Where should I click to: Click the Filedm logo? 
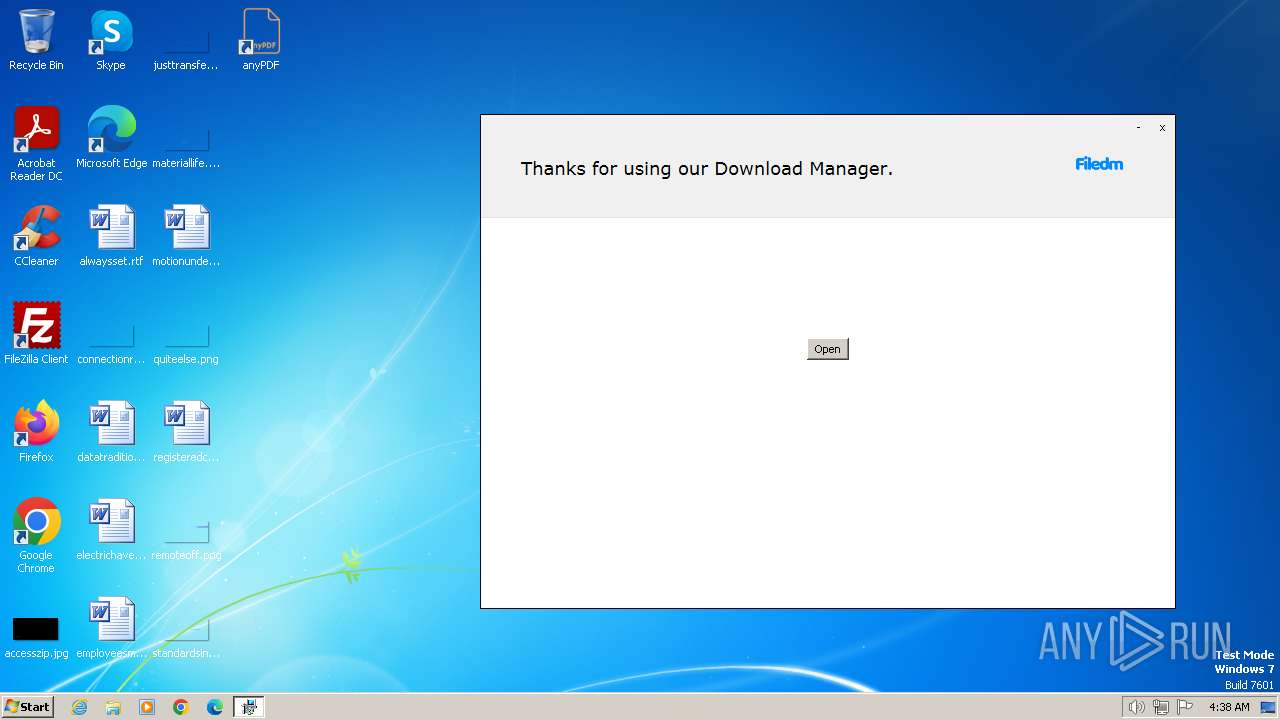1099,164
